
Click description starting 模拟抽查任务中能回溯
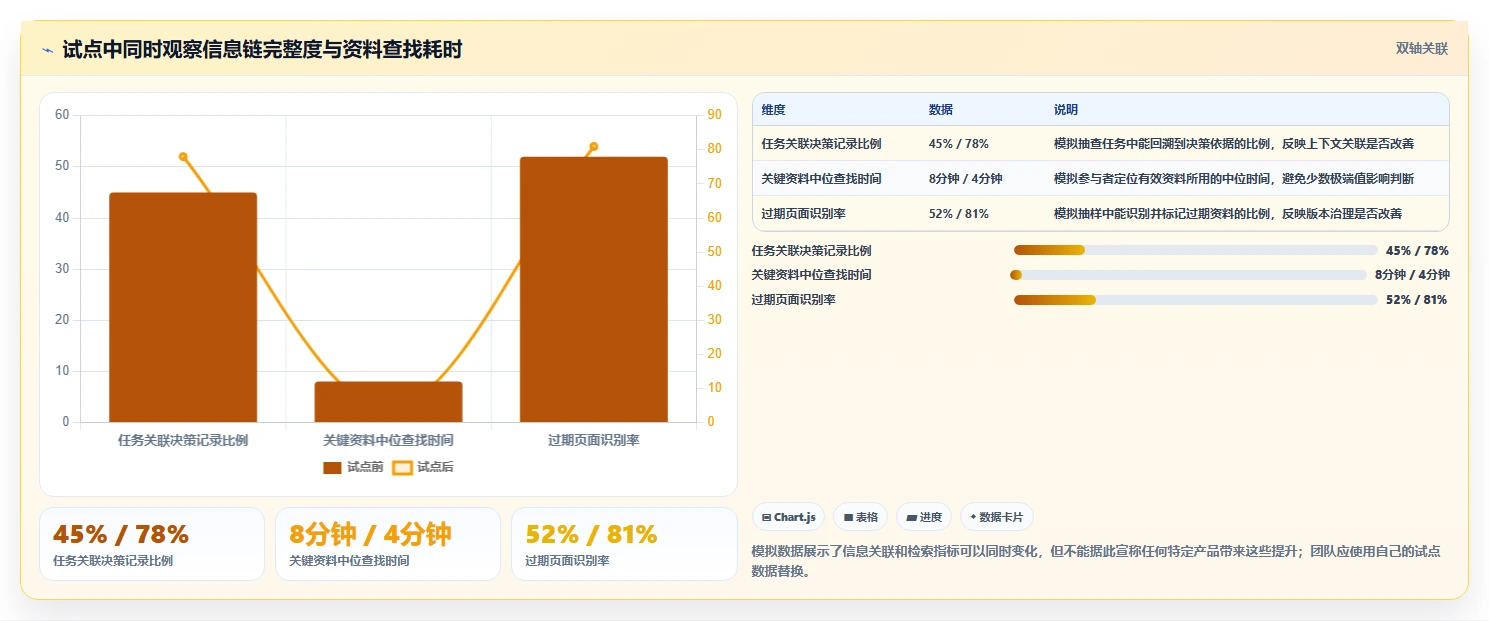[x=1233, y=144]
